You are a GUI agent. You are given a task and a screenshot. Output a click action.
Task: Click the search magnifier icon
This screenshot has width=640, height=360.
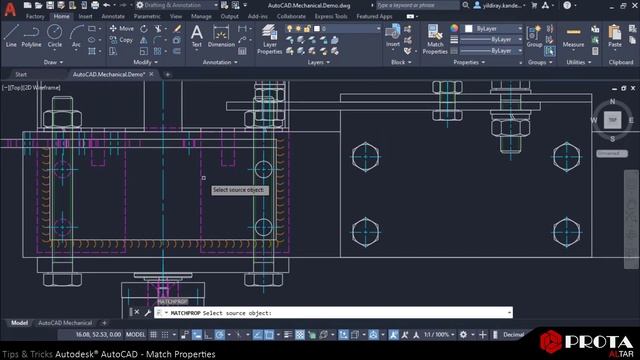pos(466,5)
